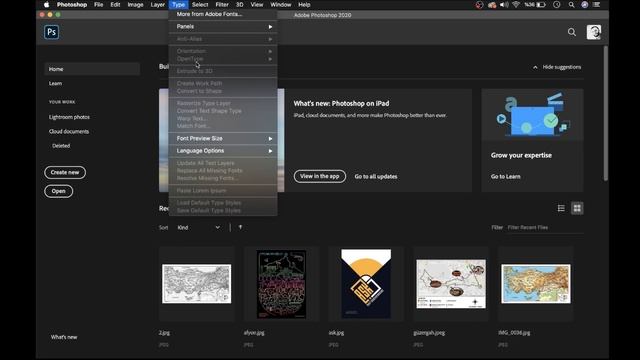Click the clock icon in the menu bar

pos(557,5)
